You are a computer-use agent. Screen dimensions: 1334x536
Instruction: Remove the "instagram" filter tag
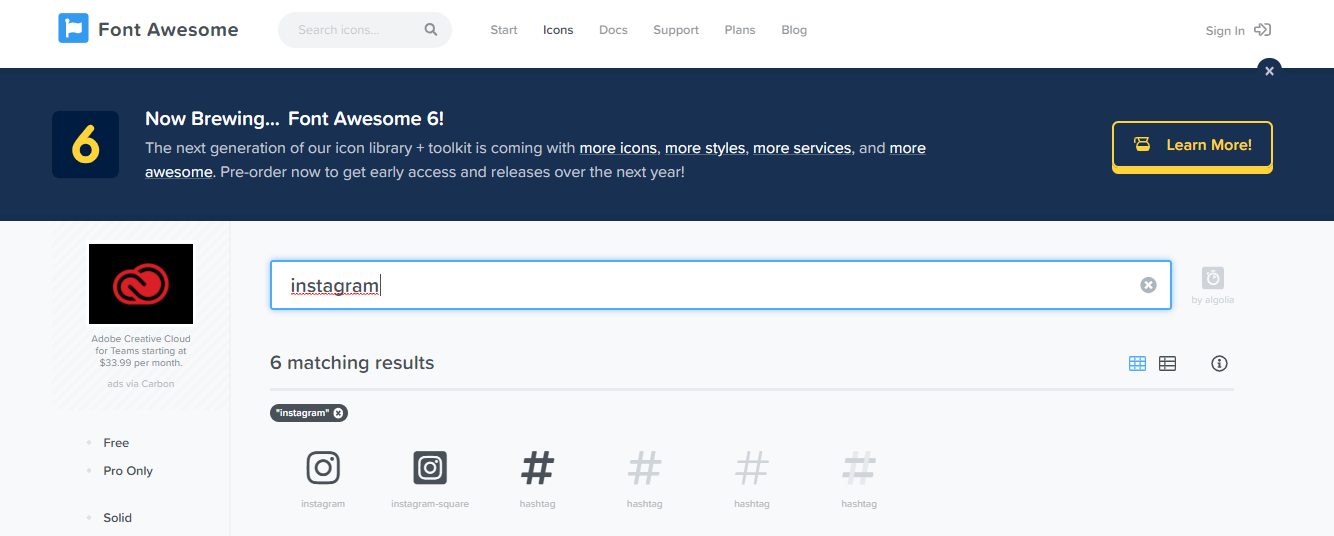coord(338,413)
